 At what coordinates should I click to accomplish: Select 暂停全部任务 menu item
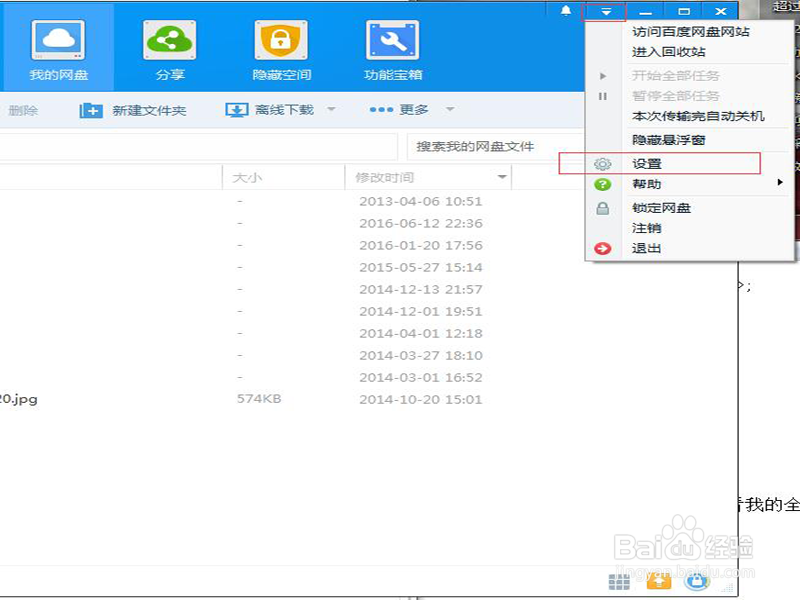(x=676, y=96)
